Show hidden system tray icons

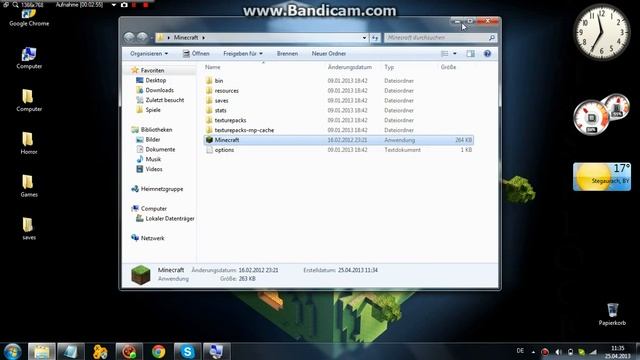click(533, 352)
